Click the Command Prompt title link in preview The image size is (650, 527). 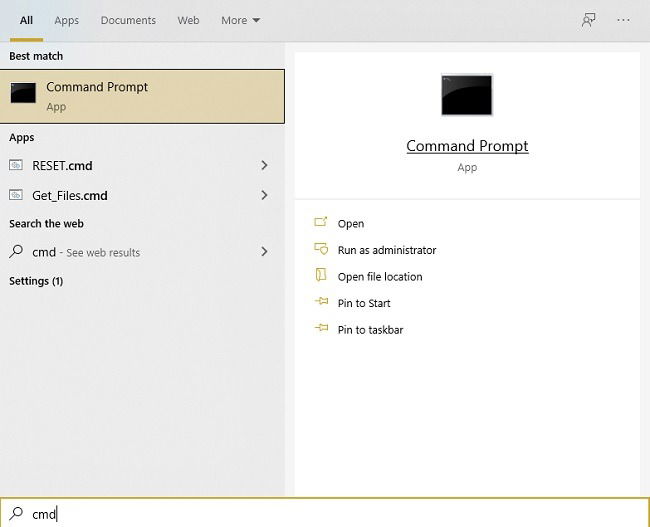[x=467, y=146]
